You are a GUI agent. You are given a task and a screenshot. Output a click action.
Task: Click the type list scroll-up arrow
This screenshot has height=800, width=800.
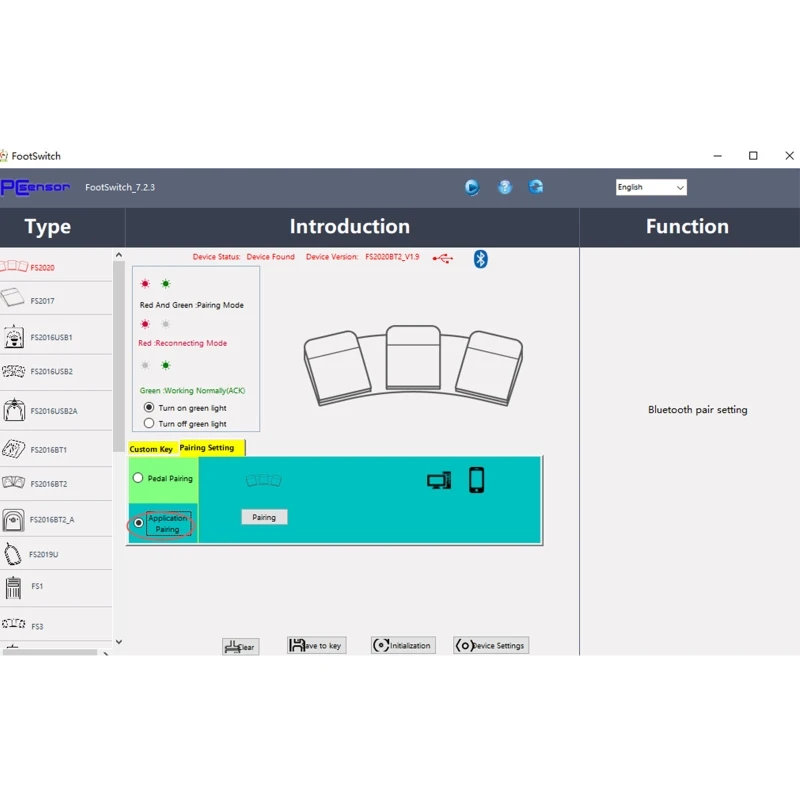coord(119,255)
